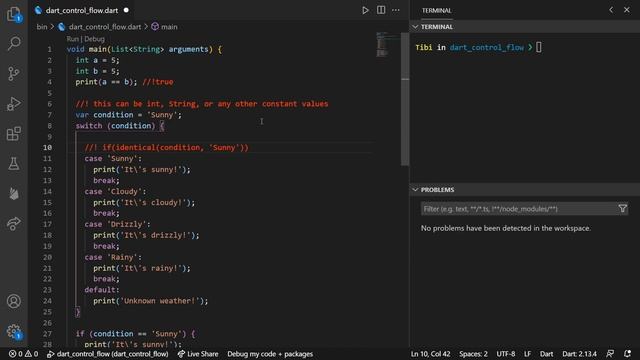Click dart_control_flow debug target in status bar

point(107,354)
